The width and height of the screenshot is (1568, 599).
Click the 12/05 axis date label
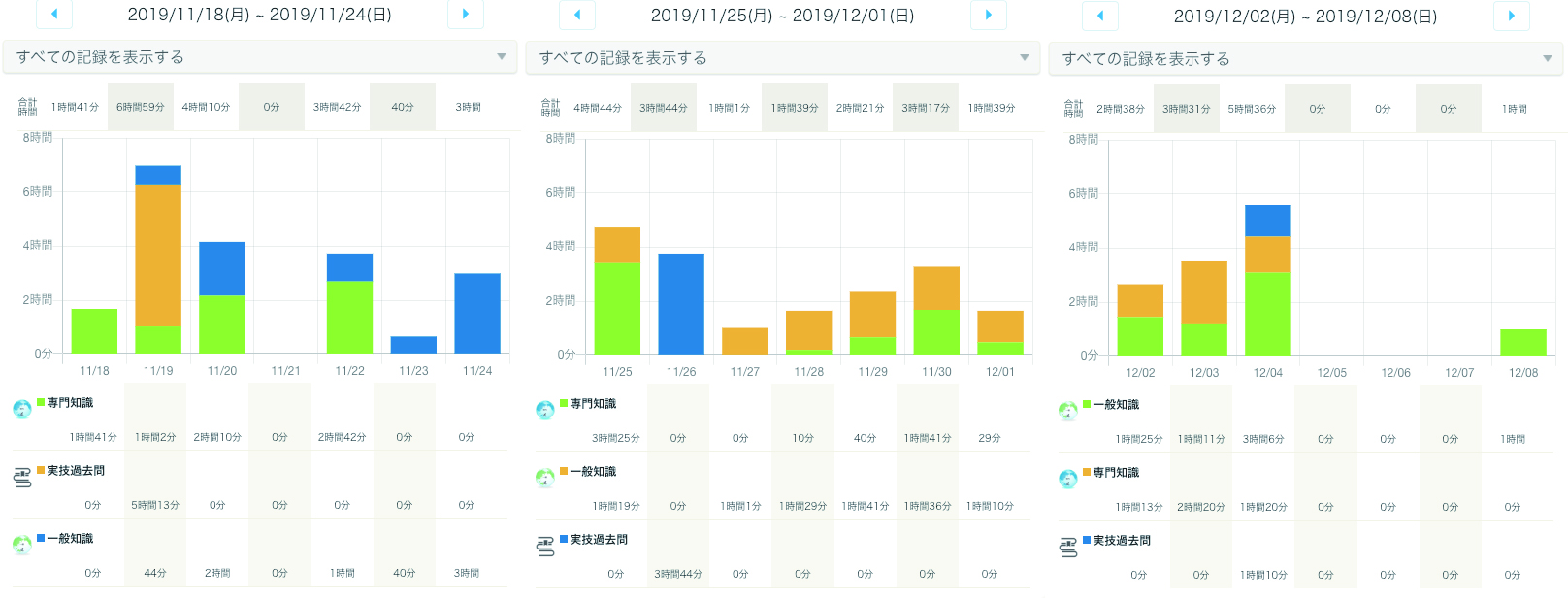pos(1331,373)
